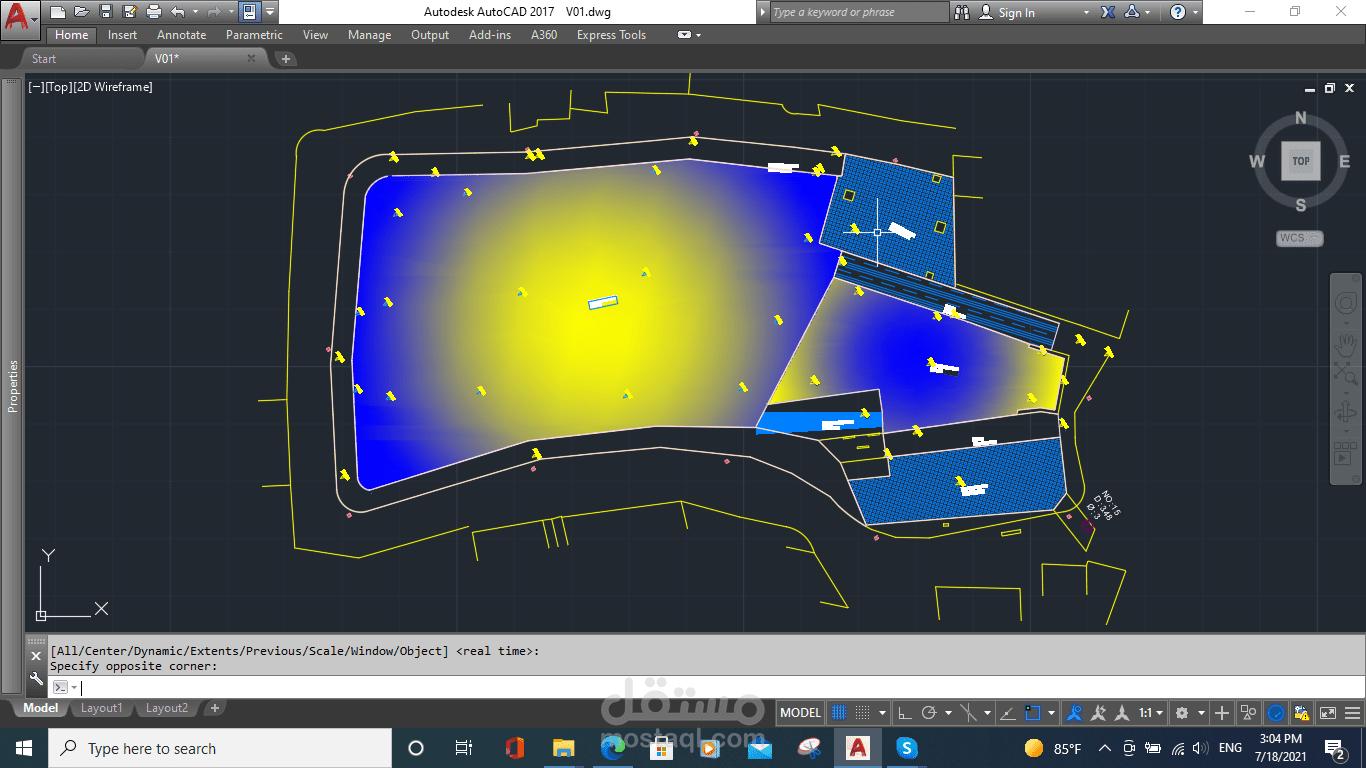
Task: Click the New drawing icon
Action: coord(58,12)
